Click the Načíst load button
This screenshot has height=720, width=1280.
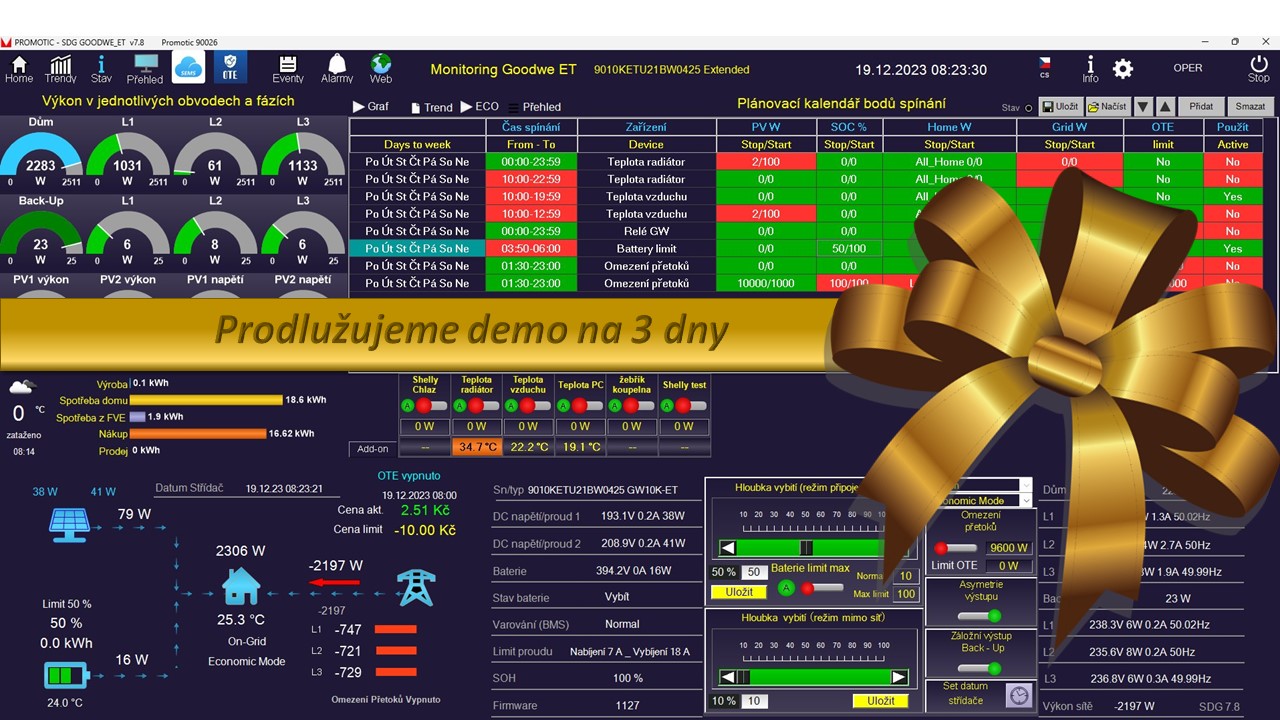[x=1107, y=106]
